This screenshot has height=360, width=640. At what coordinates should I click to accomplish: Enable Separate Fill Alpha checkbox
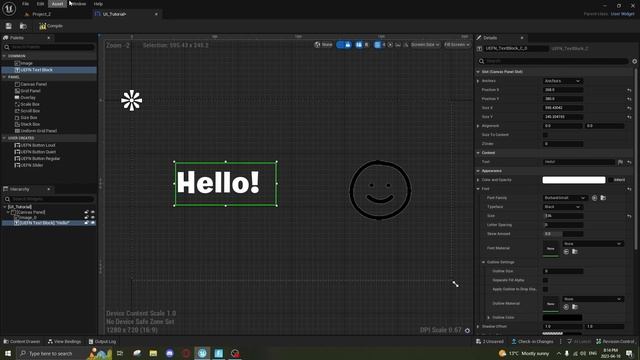pyautogui.click(x=545, y=280)
